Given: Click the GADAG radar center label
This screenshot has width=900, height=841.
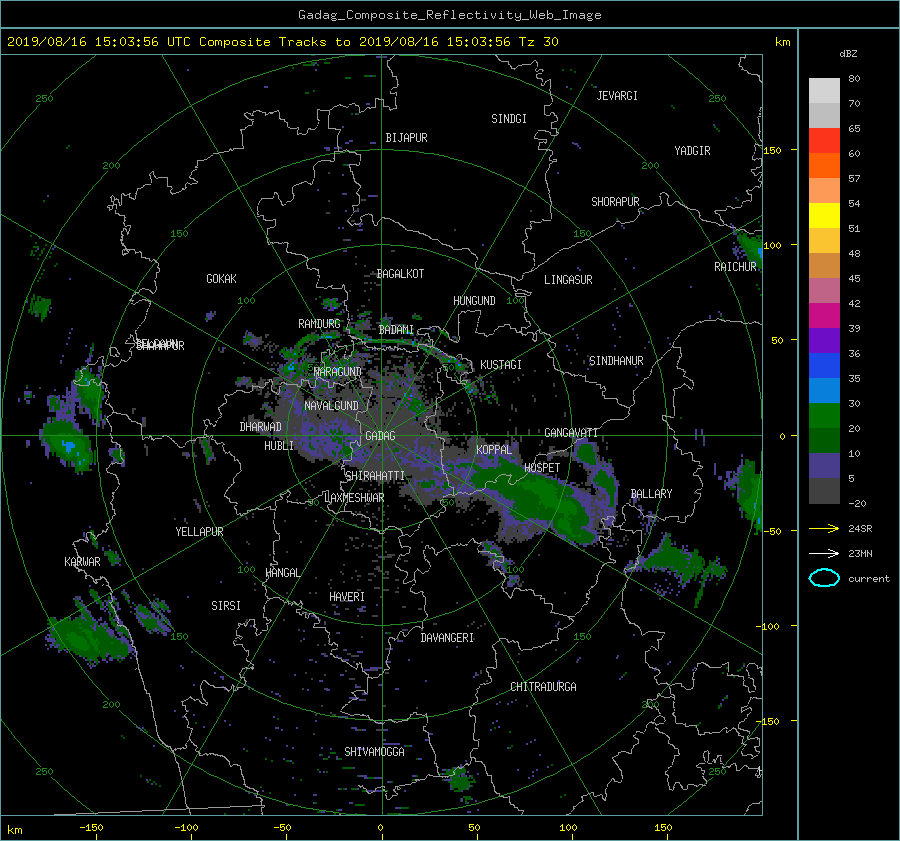Looking at the screenshot, I should pos(381,436).
